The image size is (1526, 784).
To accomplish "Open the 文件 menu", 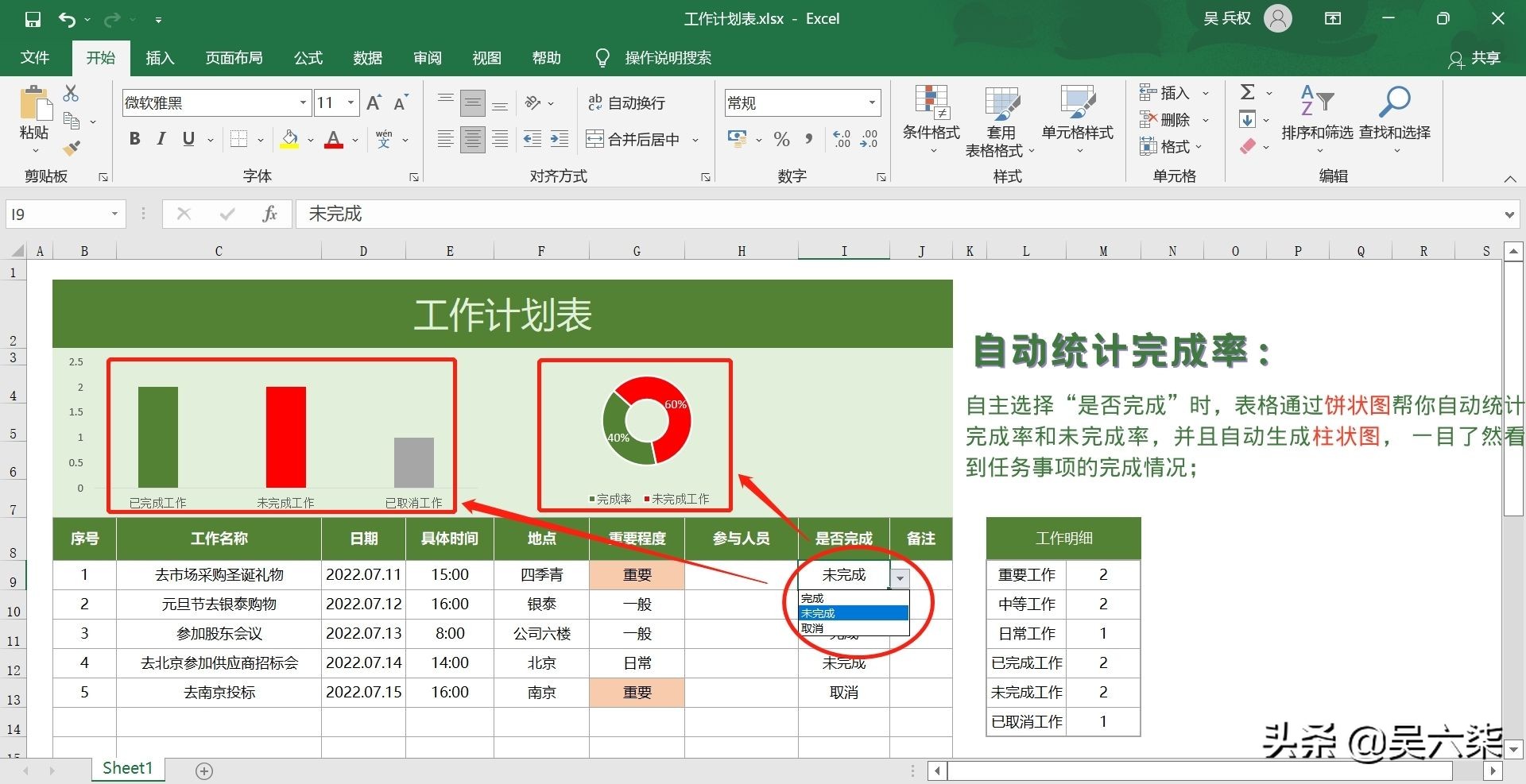I will pos(35,58).
